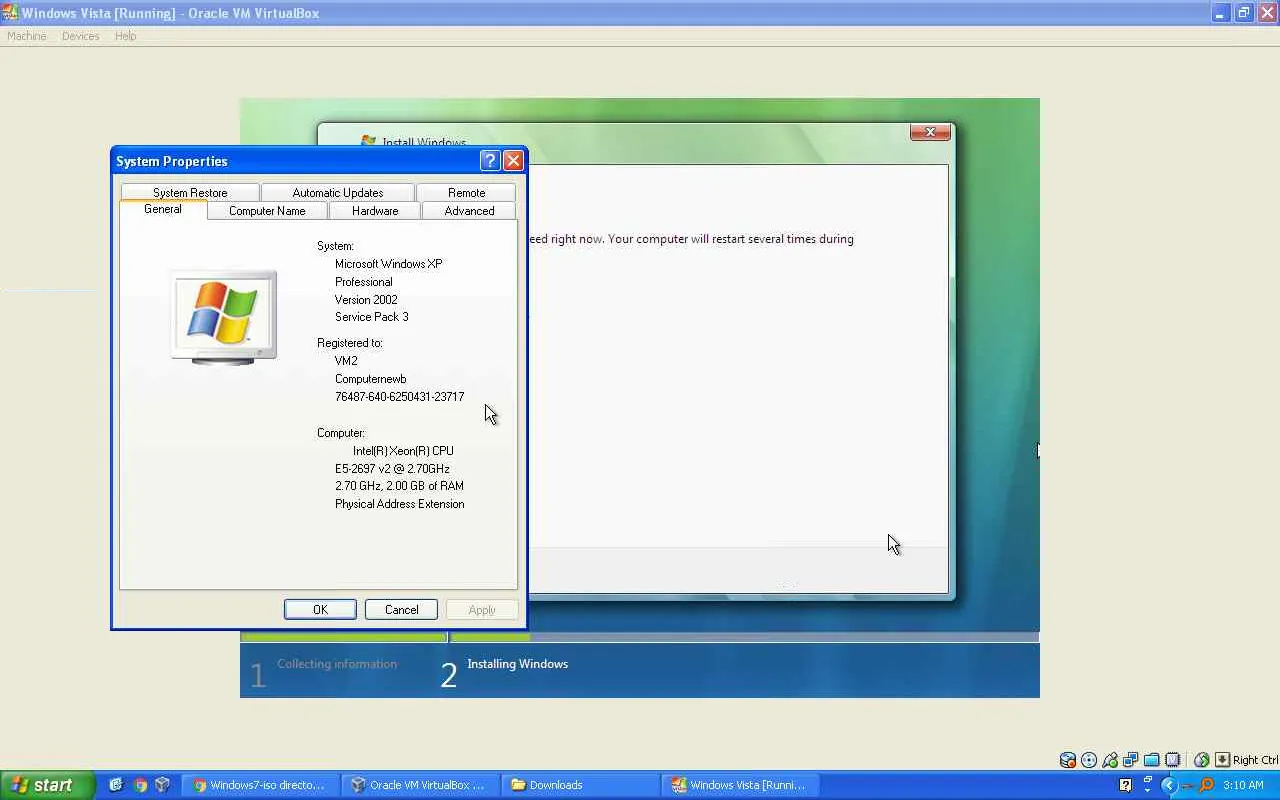1280x800 pixels.
Task: Click the Installing Windows step label
Action: (x=517, y=664)
